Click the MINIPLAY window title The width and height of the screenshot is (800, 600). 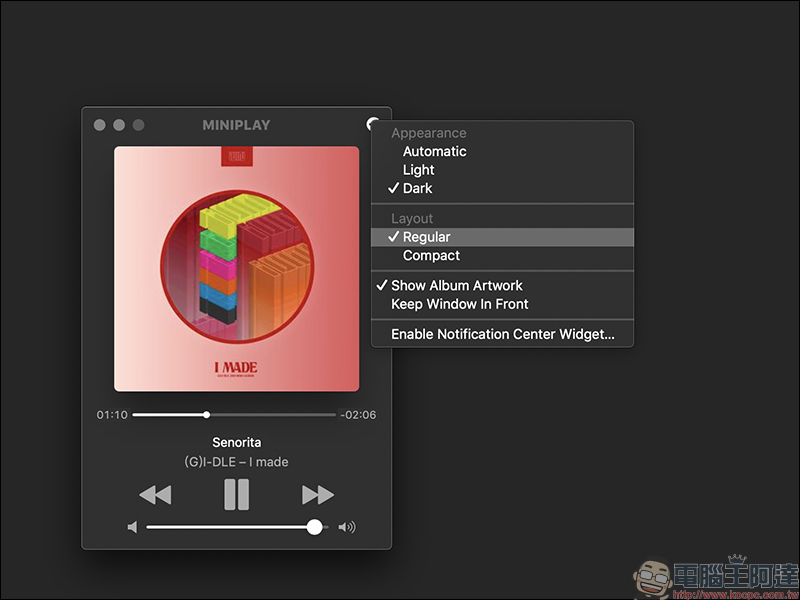236,125
